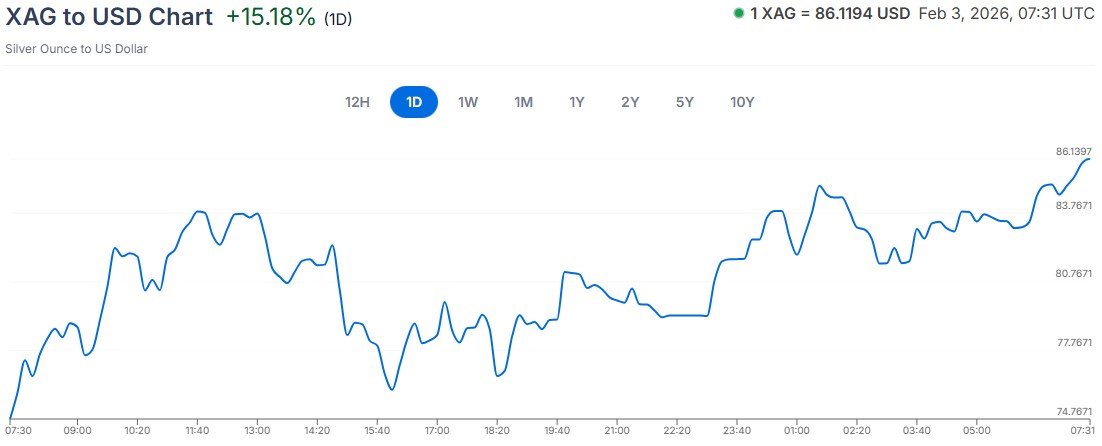The width and height of the screenshot is (1102, 446).
Task: Click the 07:30 x-axis time label
Action: (x=17, y=429)
